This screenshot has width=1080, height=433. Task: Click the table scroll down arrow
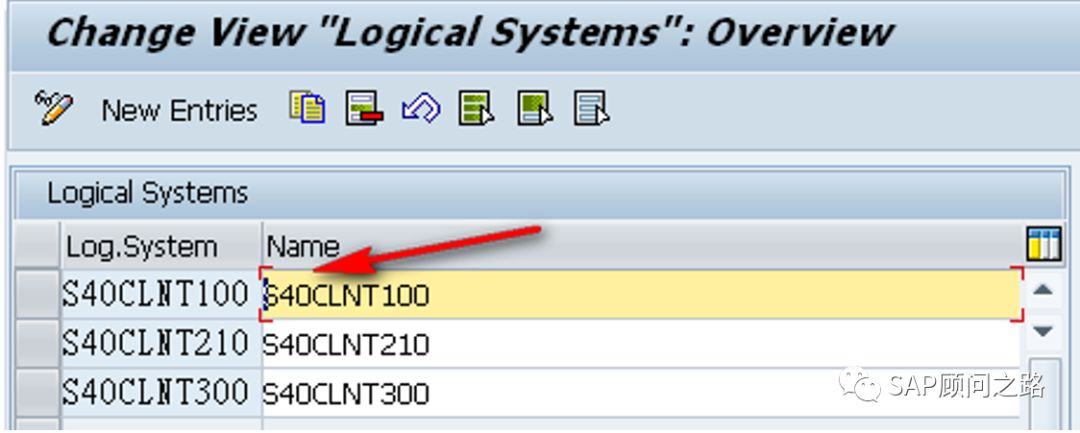1043,332
